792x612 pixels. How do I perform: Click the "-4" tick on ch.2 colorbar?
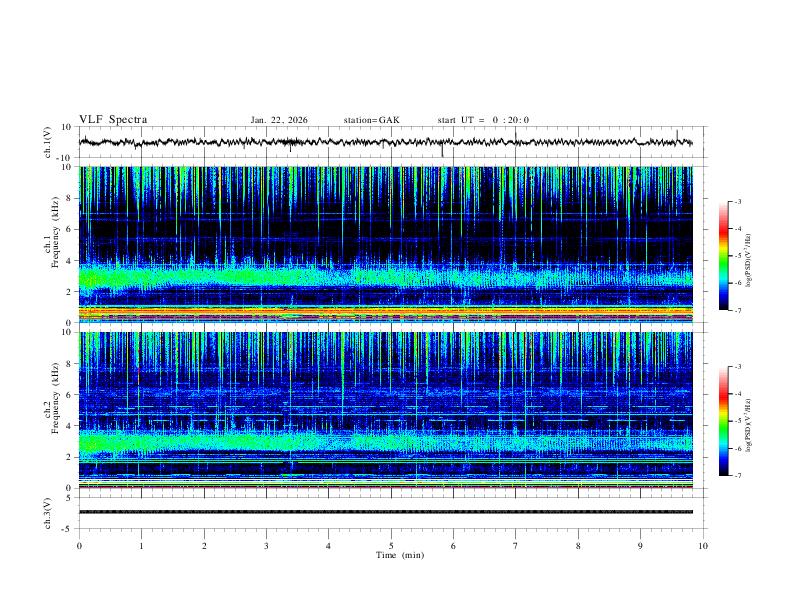coord(738,394)
